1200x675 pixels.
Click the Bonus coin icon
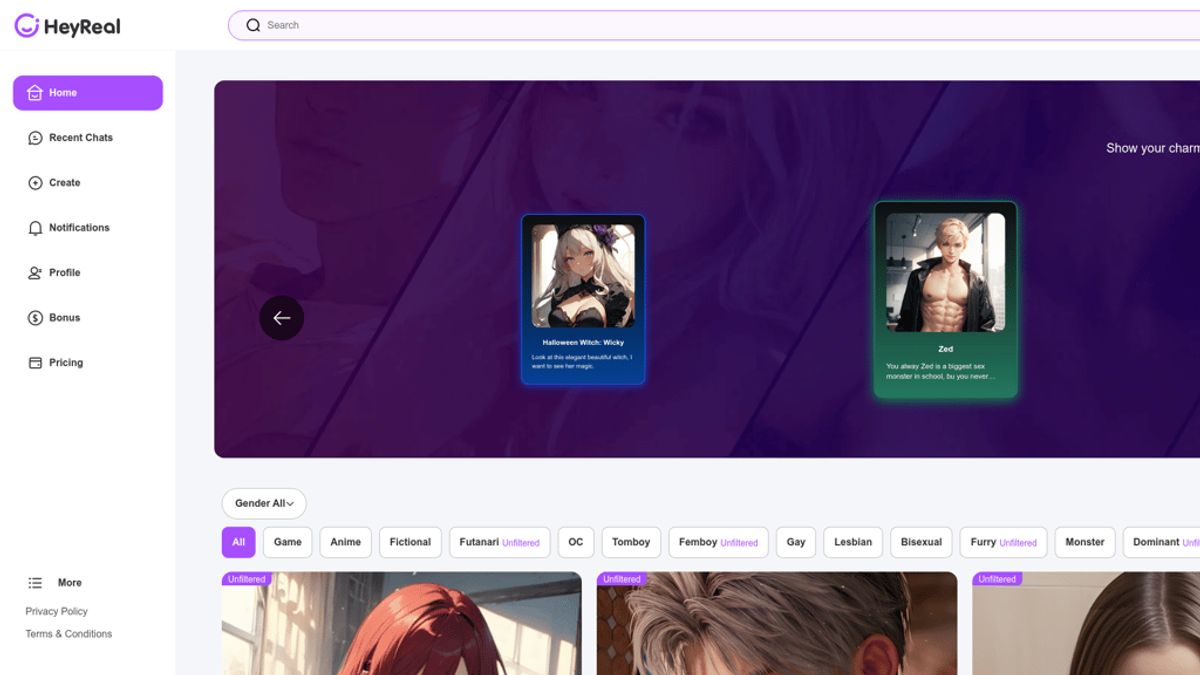tap(35, 318)
